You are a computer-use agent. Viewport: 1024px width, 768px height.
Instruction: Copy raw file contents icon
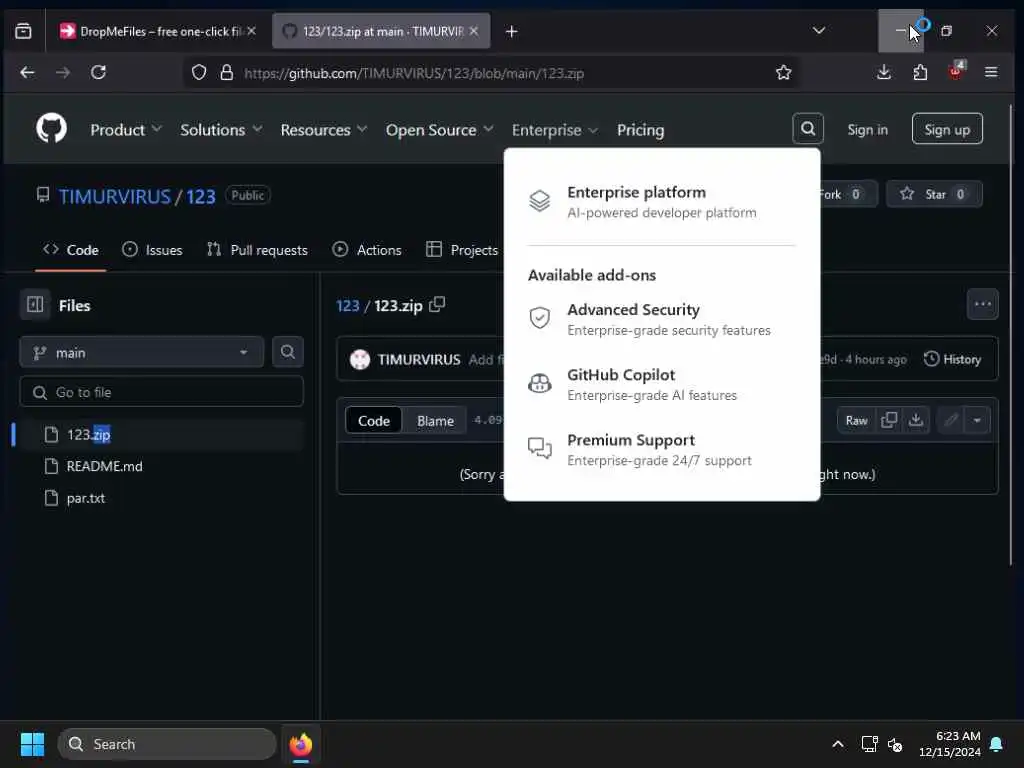[889, 420]
